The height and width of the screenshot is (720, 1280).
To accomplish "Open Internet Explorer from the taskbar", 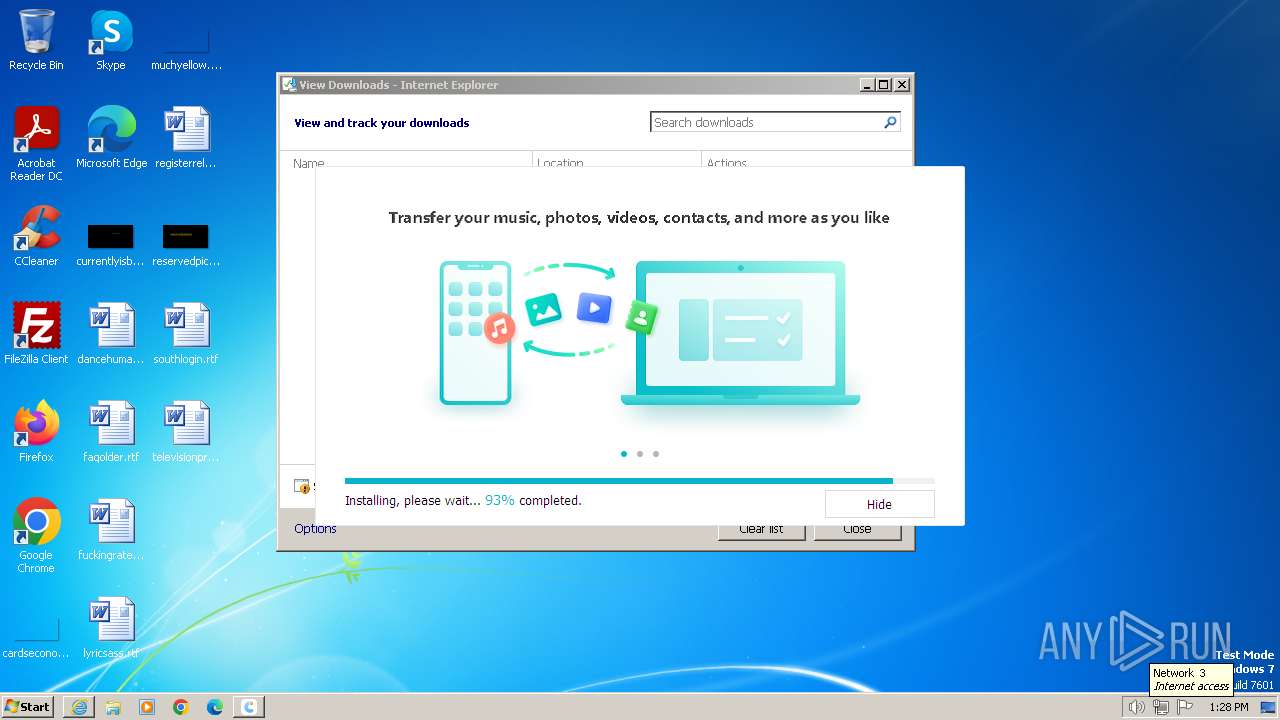I will point(79,707).
